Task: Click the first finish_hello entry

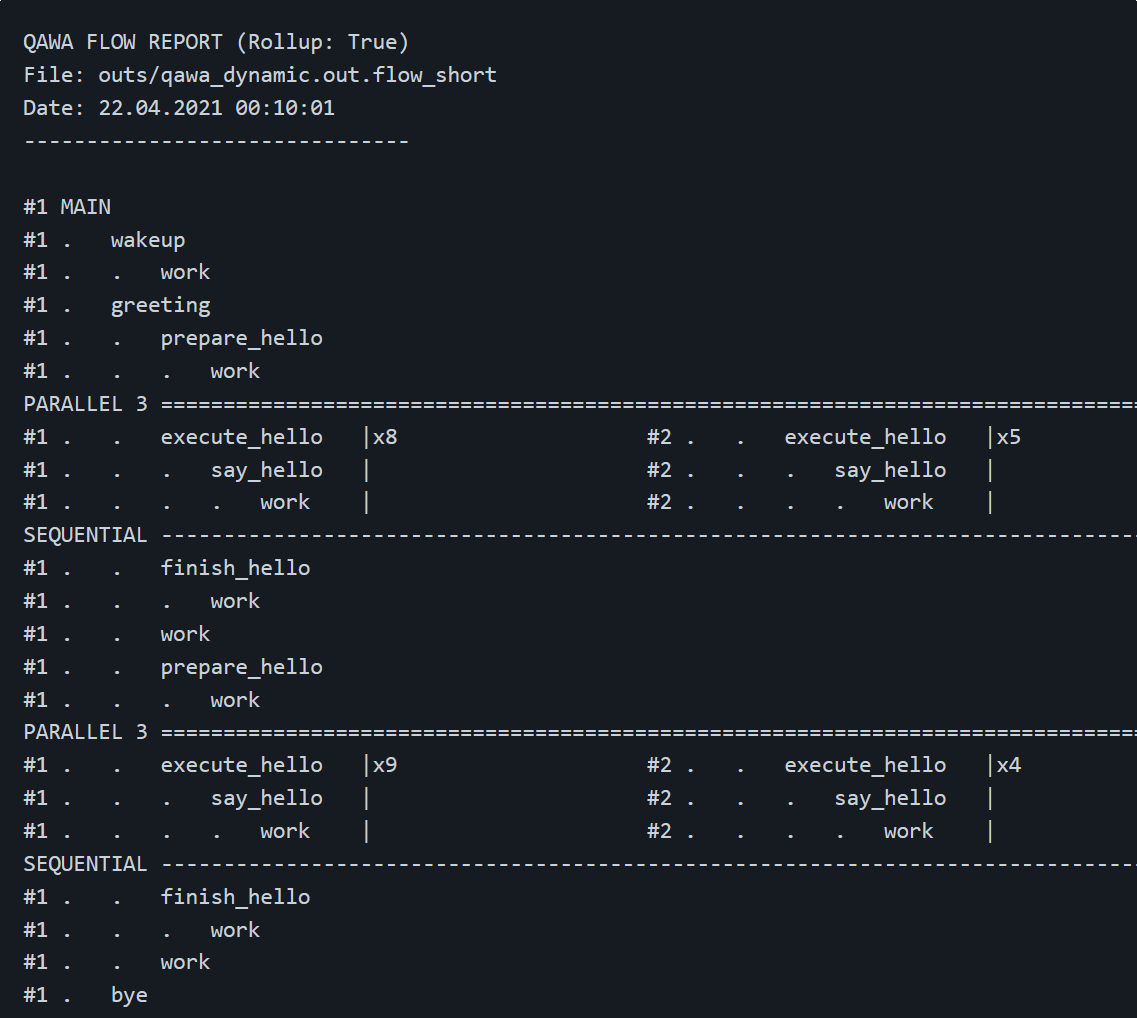Action: pos(235,568)
